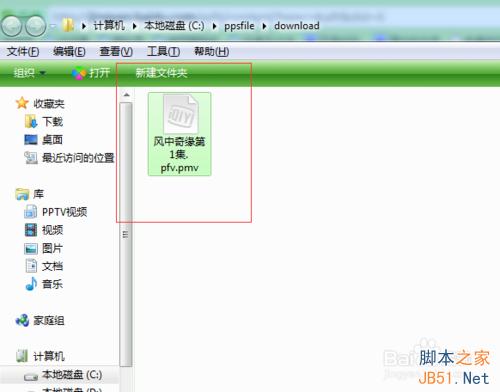The image size is (500, 392).
Task: Open the 查看(V) menu
Action: 116,51
